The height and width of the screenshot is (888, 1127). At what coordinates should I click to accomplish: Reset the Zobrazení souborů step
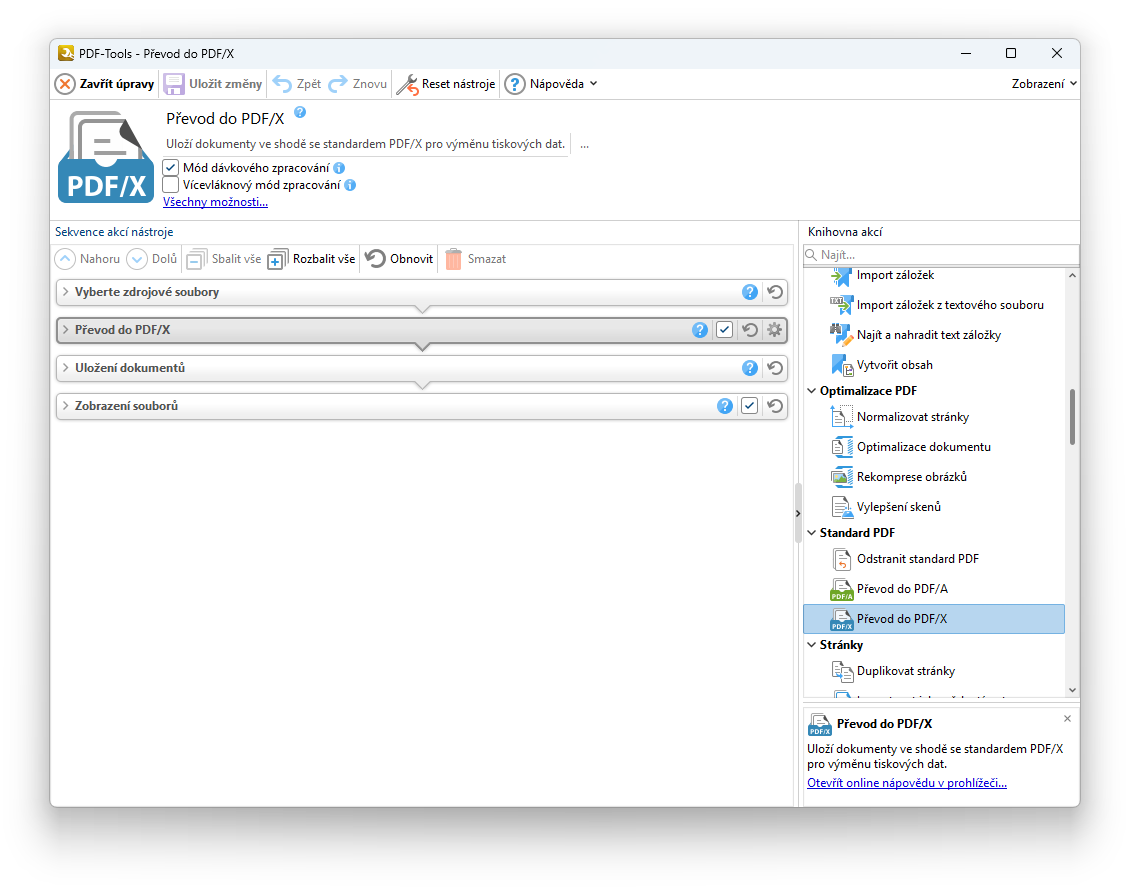coord(775,406)
